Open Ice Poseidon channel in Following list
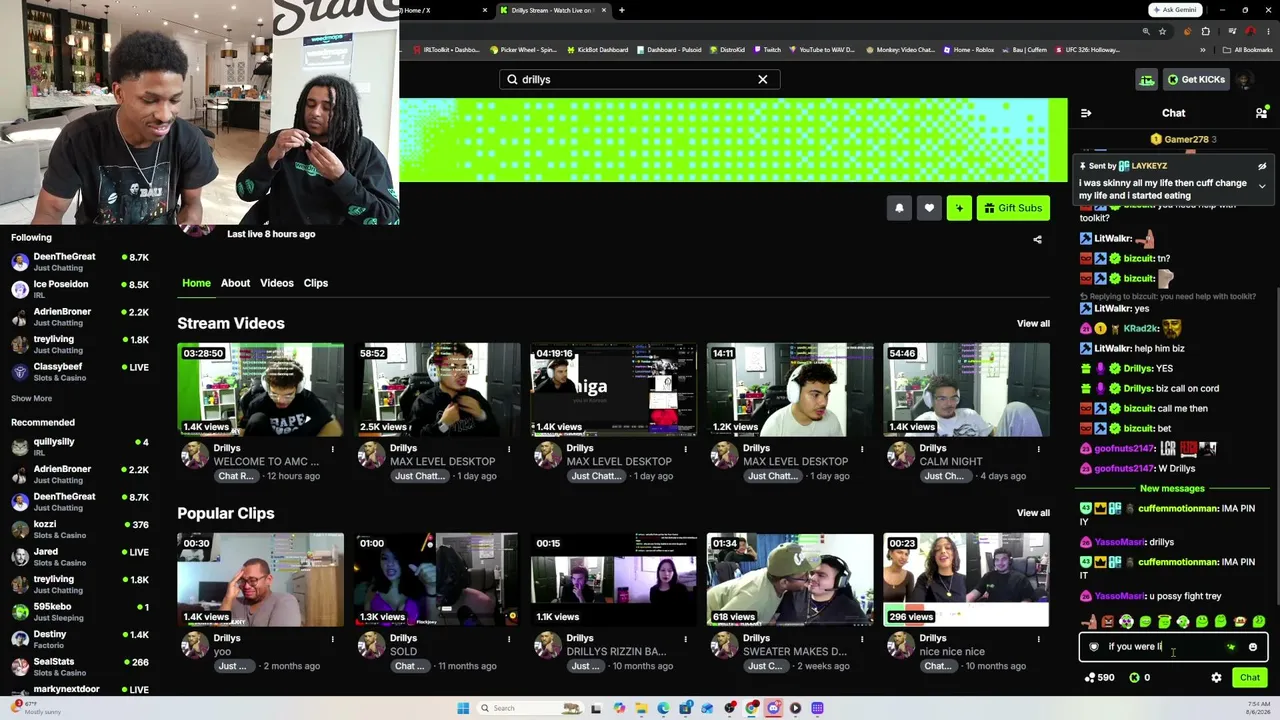The height and width of the screenshot is (720, 1280). point(80,289)
